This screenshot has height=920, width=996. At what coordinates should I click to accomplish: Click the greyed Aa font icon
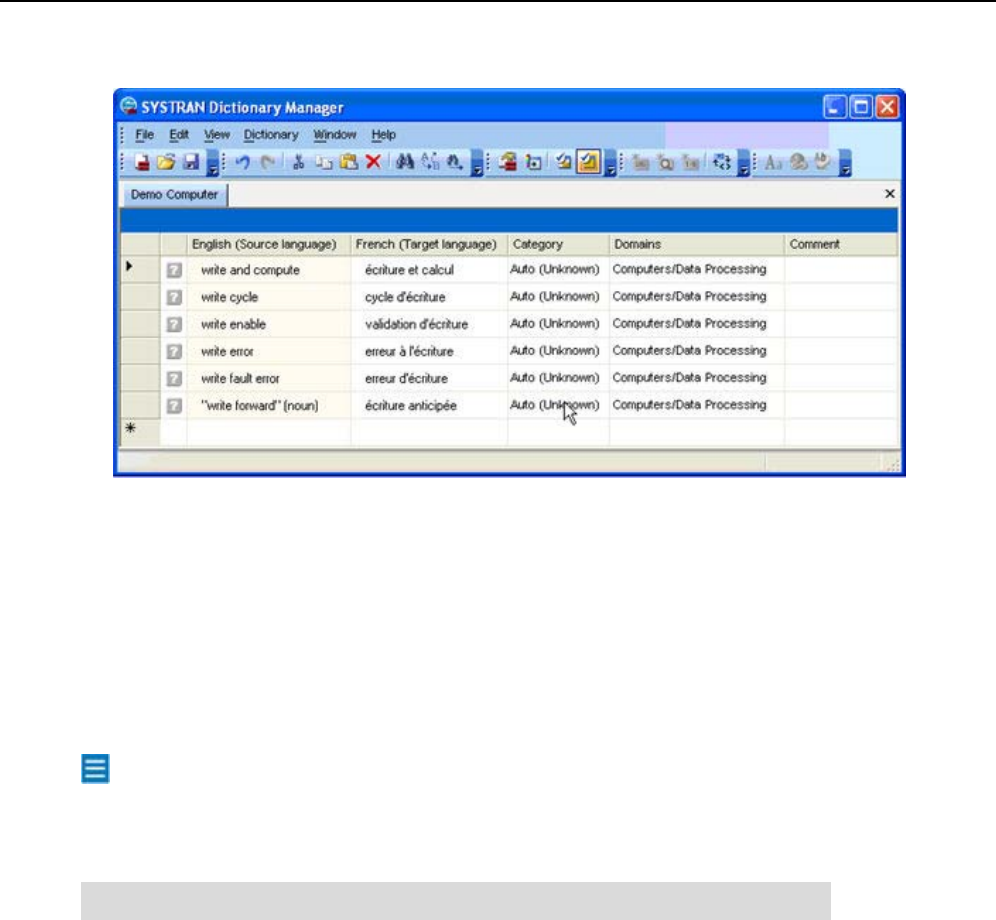773,163
